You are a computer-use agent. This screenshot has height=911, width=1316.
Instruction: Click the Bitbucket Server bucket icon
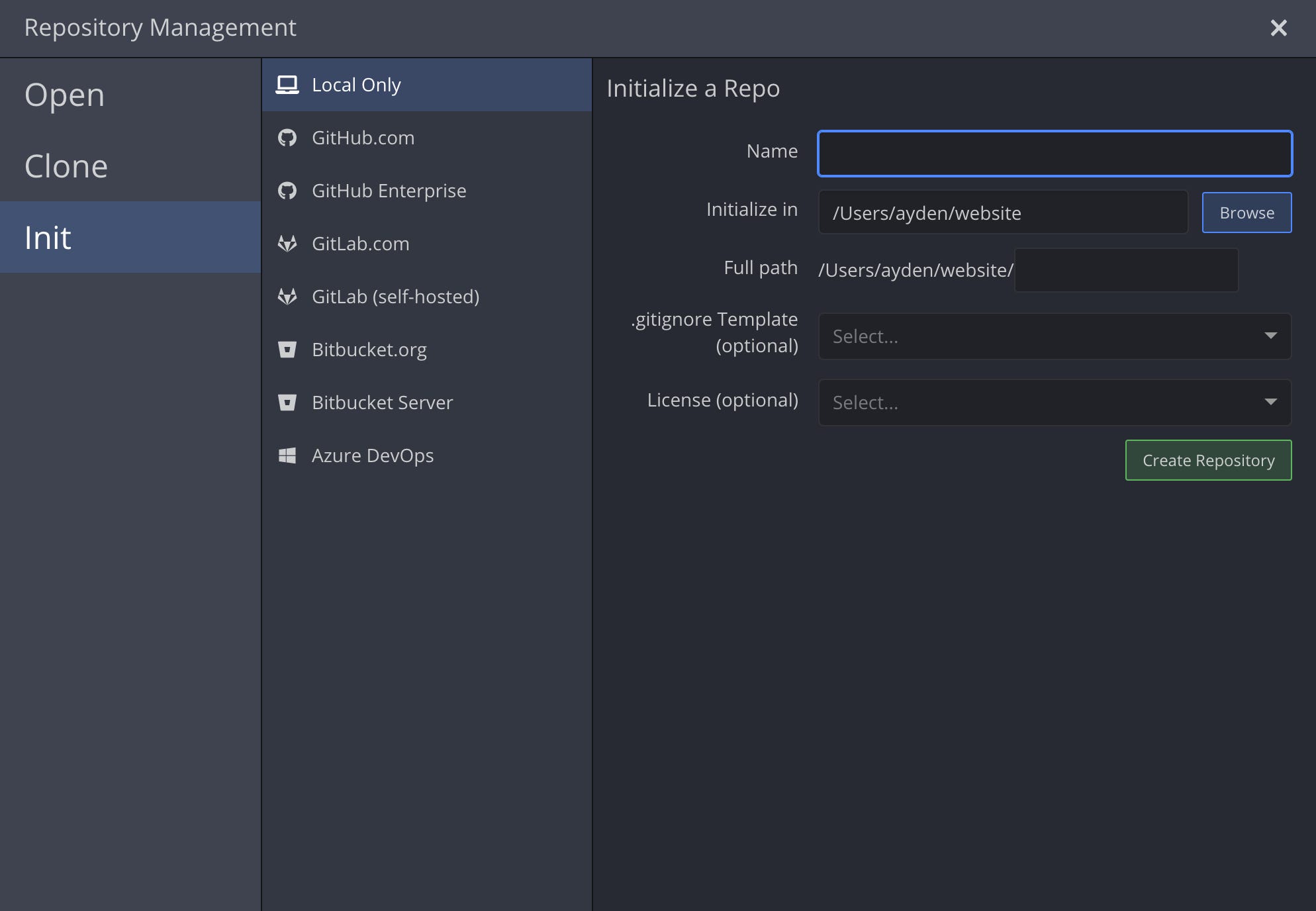click(287, 403)
